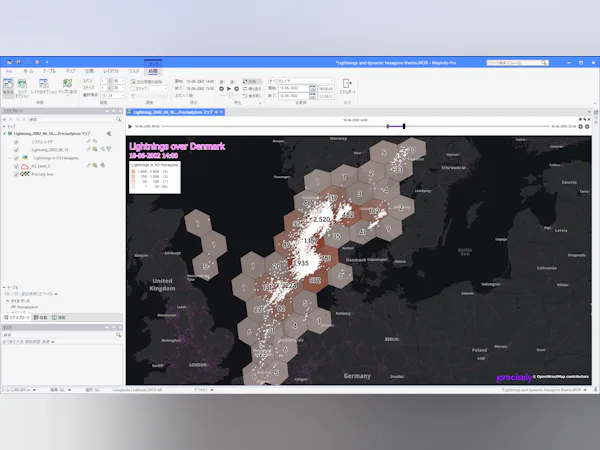Open span unit dropdown in ribbon

point(119,81)
